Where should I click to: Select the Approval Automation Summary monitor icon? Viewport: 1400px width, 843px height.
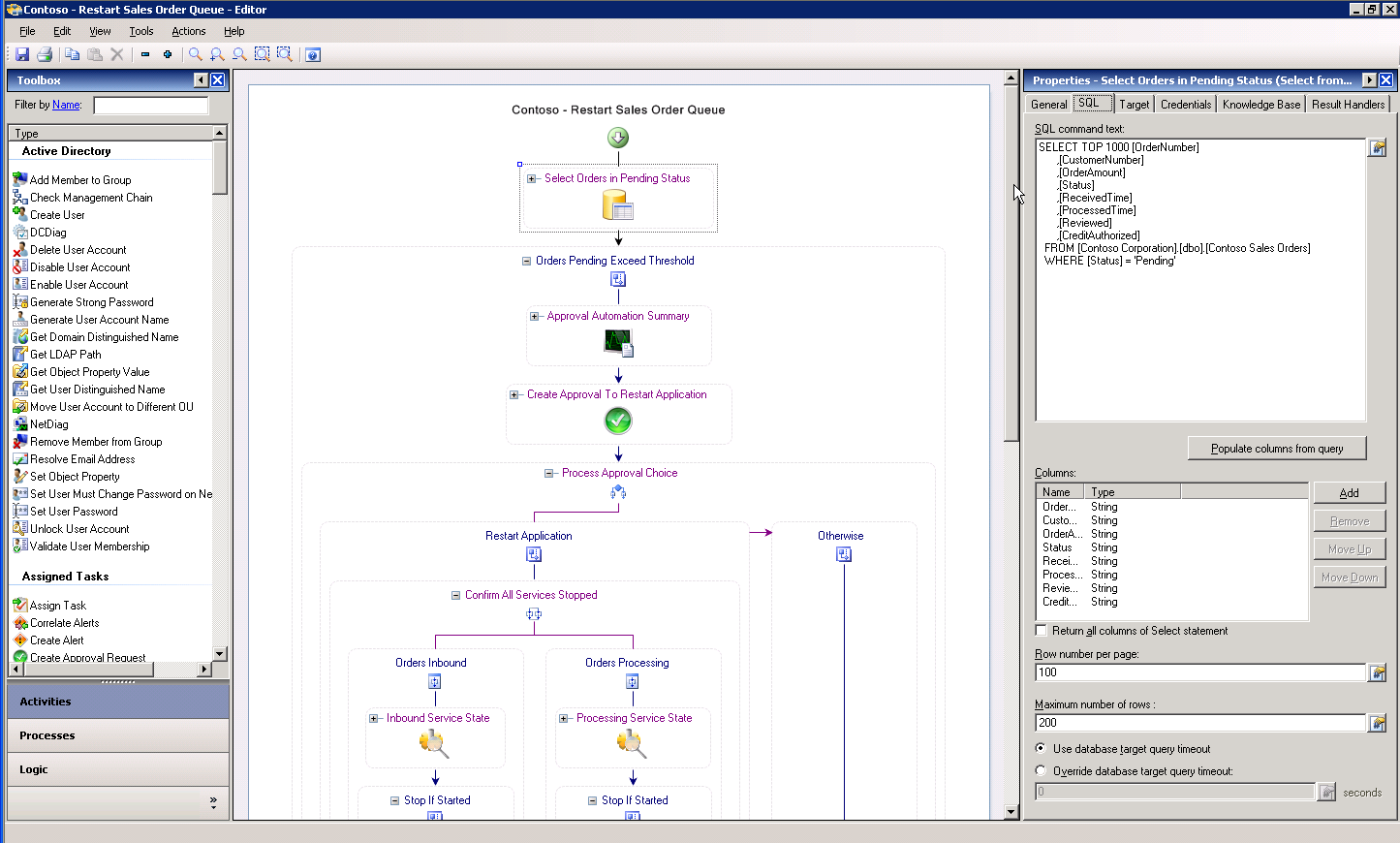click(x=618, y=342)
